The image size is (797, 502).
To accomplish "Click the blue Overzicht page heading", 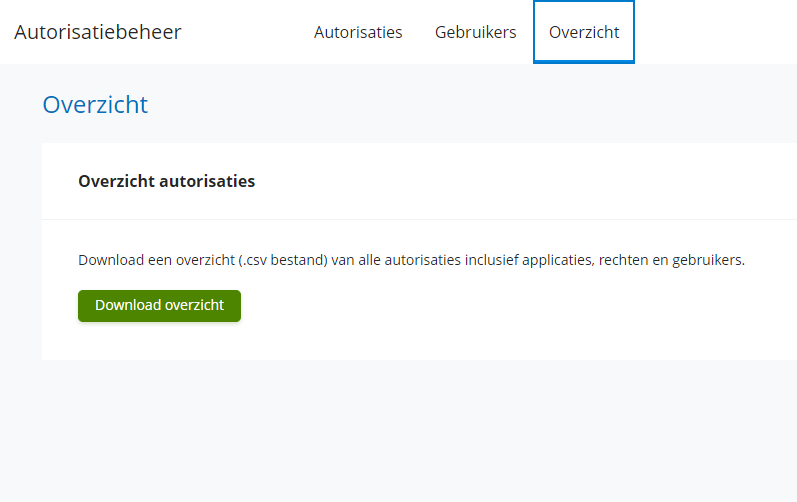I will [x=95, y=104].
